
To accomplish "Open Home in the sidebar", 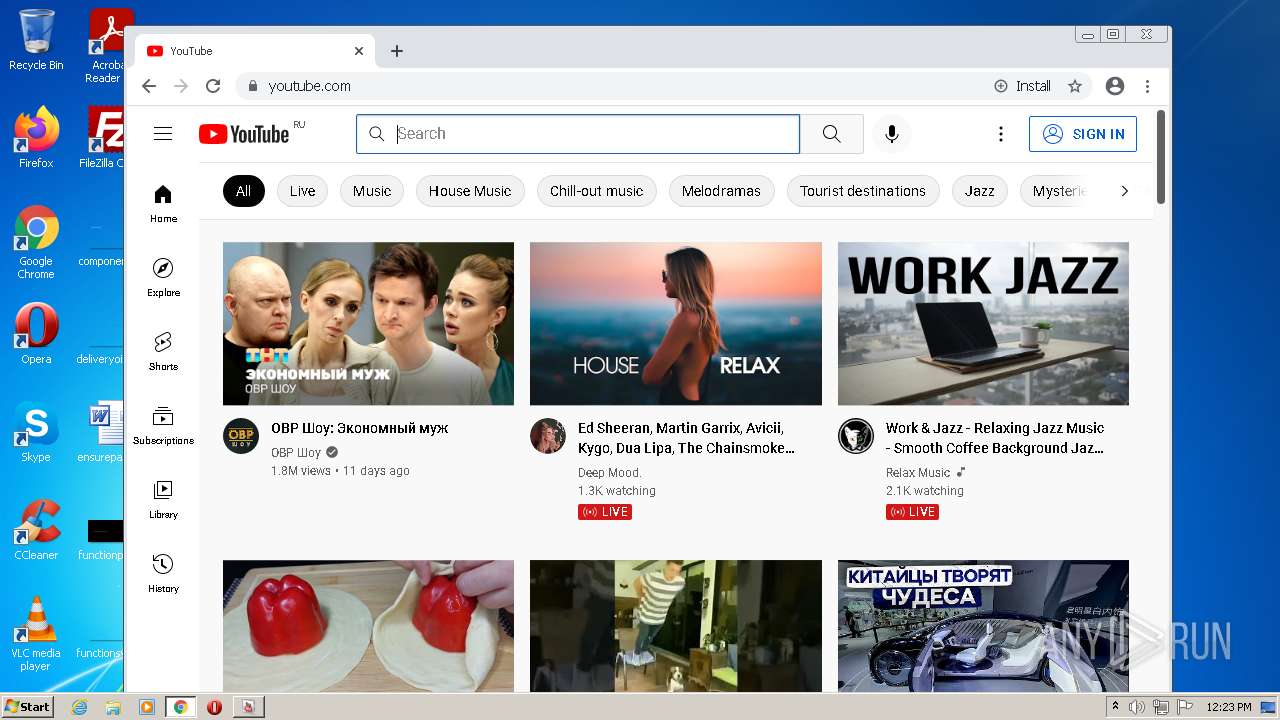I will [x=163, y=203].
